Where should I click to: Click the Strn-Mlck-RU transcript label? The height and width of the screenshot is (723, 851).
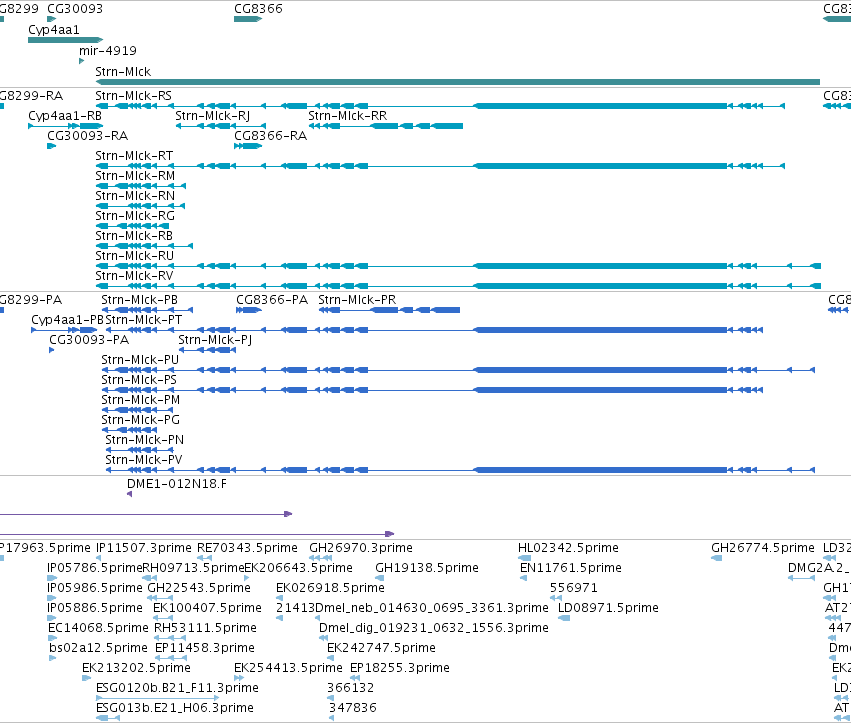tap(135, 256)
